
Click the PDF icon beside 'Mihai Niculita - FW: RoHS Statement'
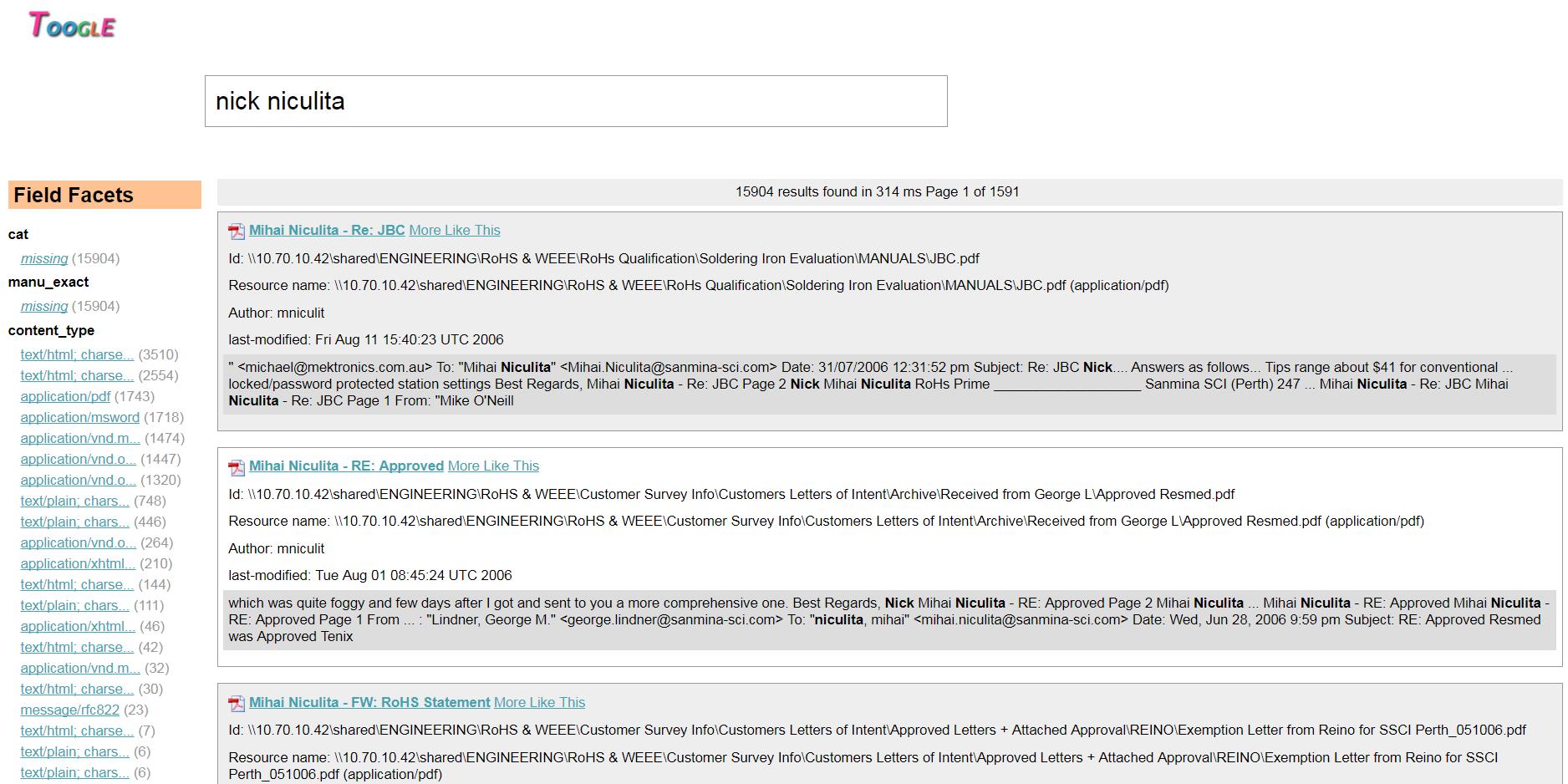pyautogui.click(x=237, y=703)
